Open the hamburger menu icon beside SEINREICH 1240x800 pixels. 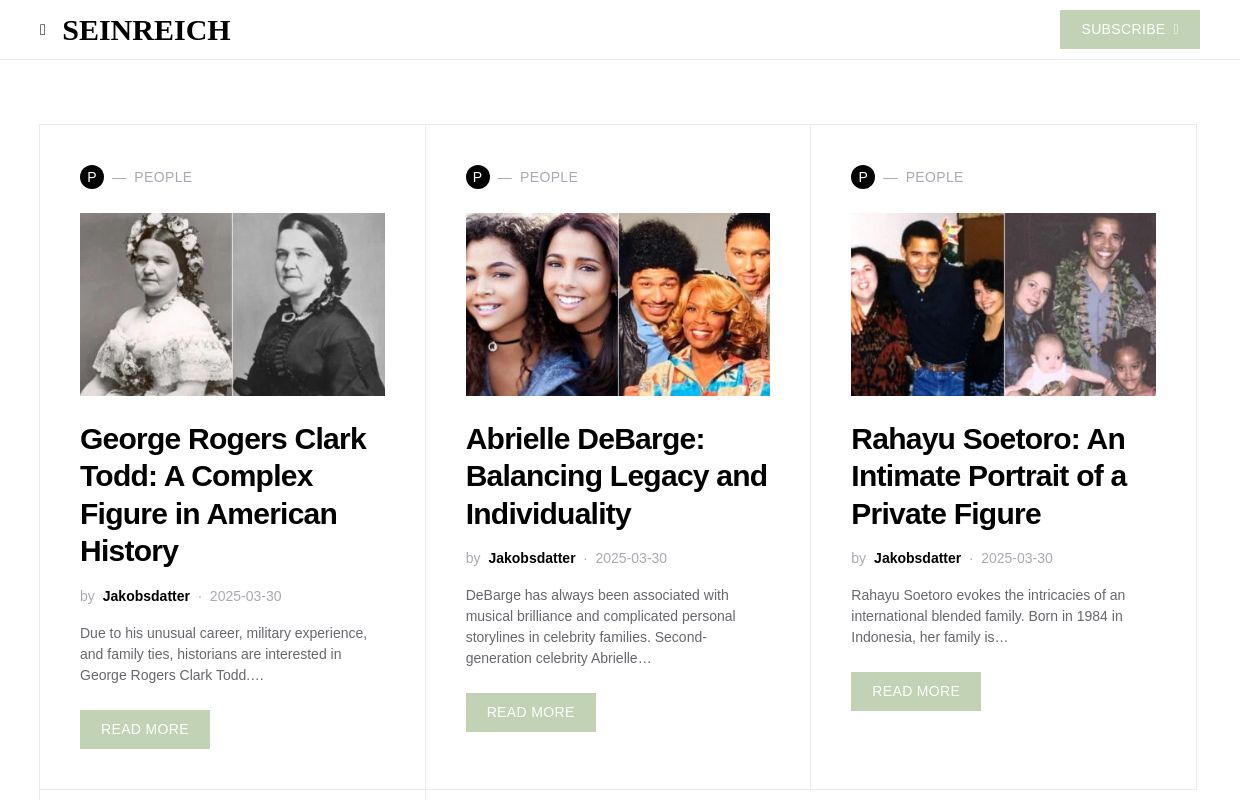(x=43, y=30)
